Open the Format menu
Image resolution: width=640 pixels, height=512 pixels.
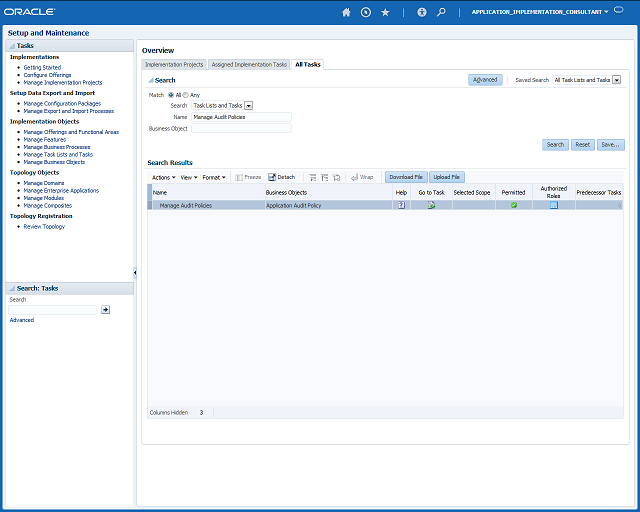pyautogui.click(x=214, y=178)
